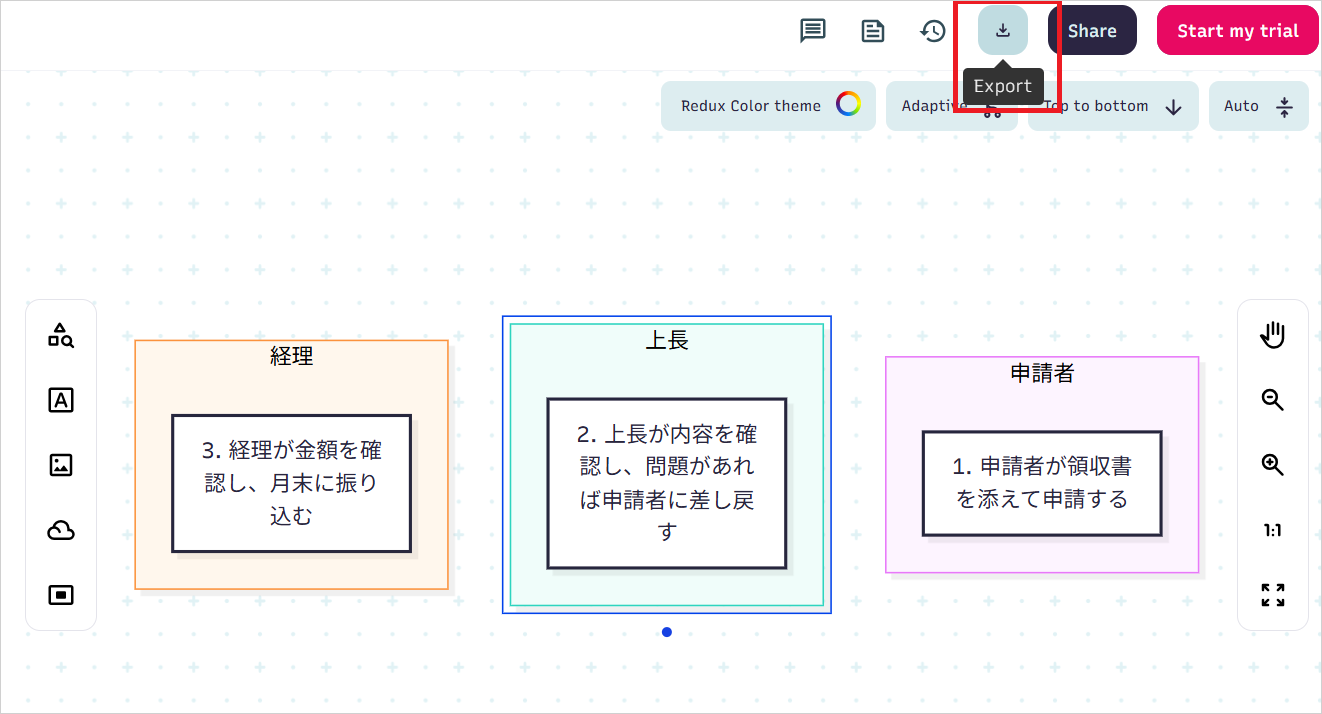The height and width of the screenshot is (714, 1322).
Task: Click the Export download icon
Action: [x=1003, y=30]
